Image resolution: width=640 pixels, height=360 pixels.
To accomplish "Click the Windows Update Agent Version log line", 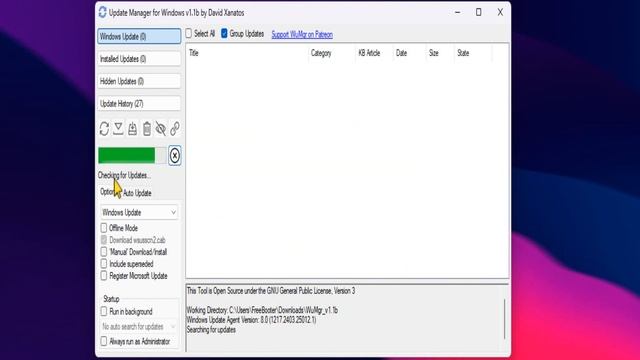I will pos(251,320).
